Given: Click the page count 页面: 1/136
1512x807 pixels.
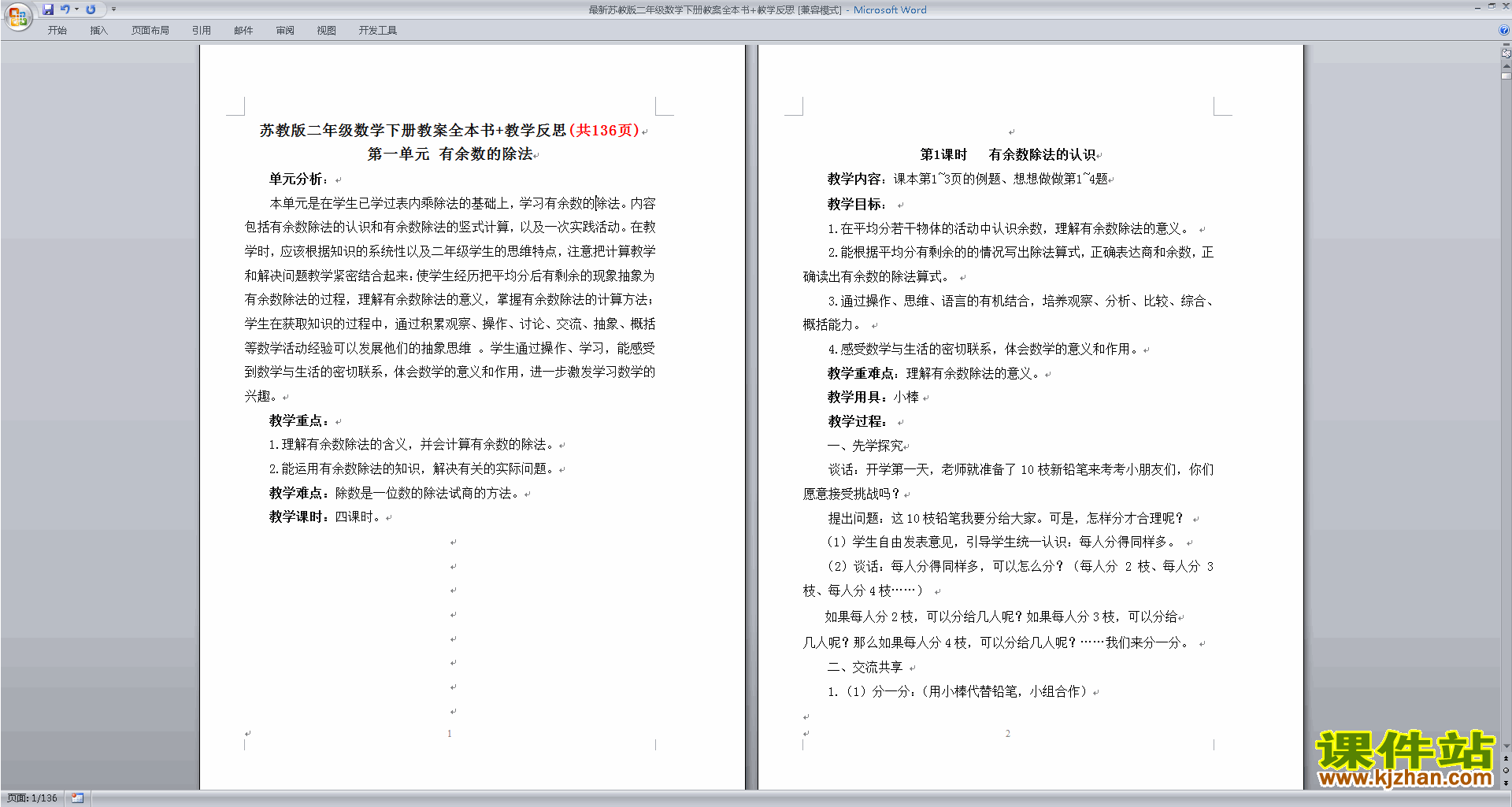Looking at the screenshot, I should 31,798.
